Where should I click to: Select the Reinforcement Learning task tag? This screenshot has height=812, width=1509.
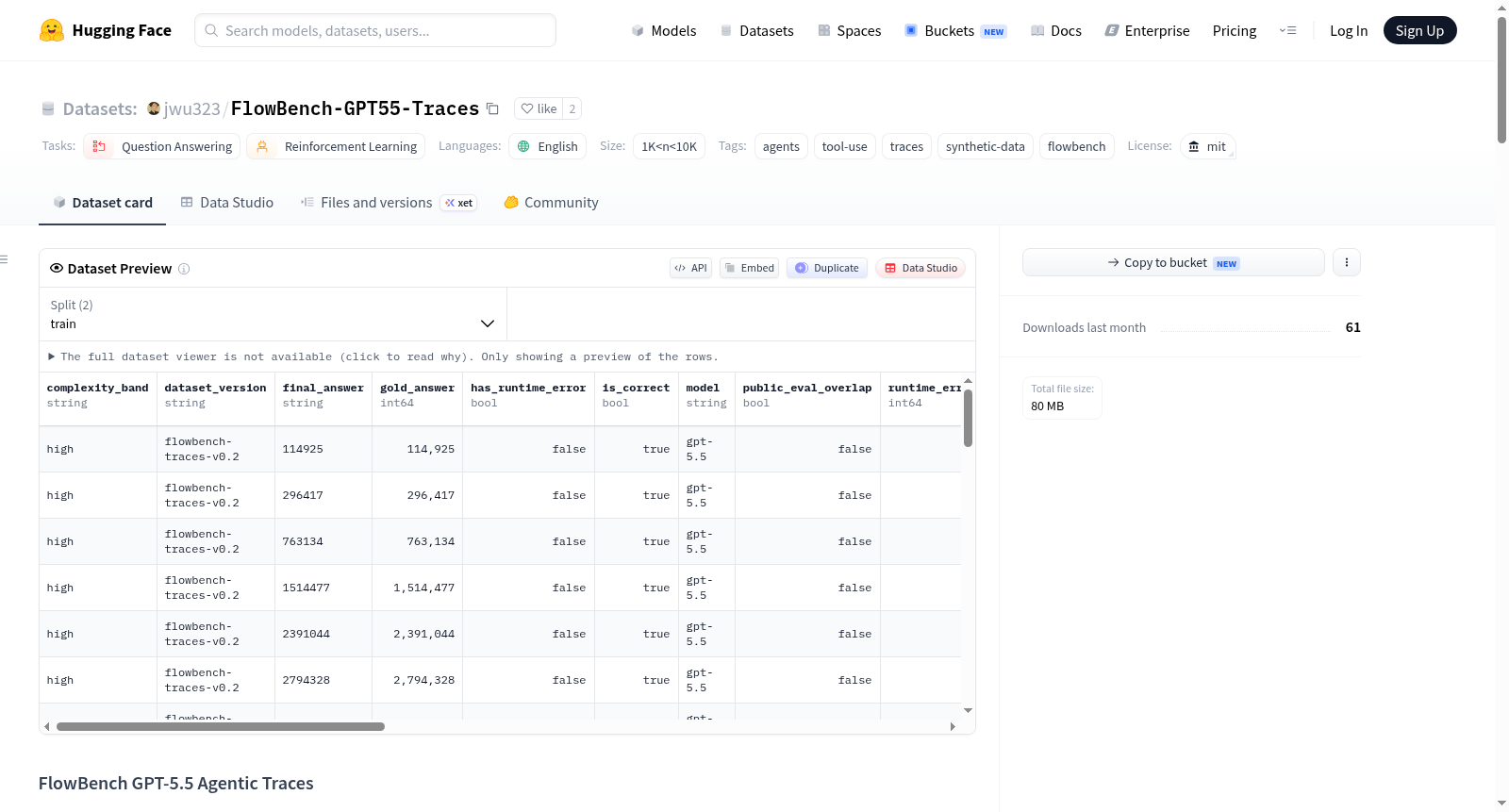click(x=336, y=146)
